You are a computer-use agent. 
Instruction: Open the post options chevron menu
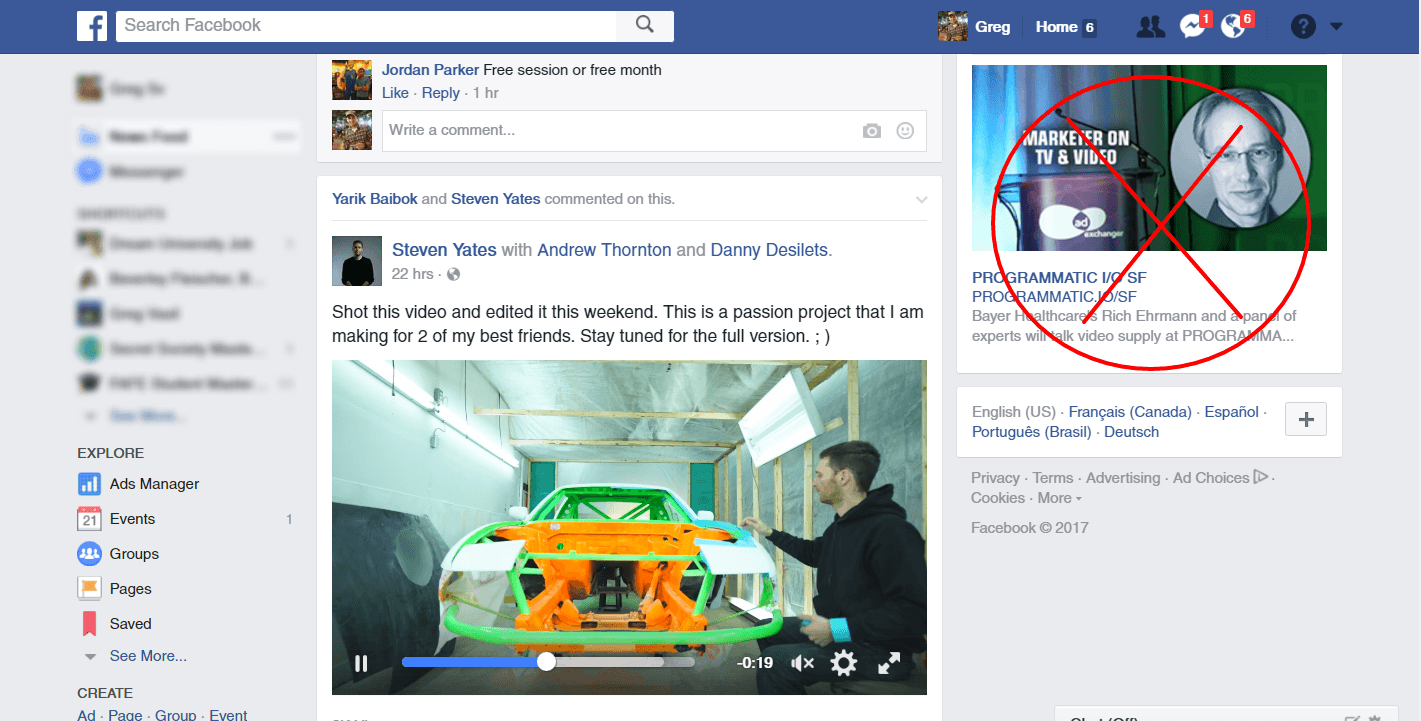(921, 200)
